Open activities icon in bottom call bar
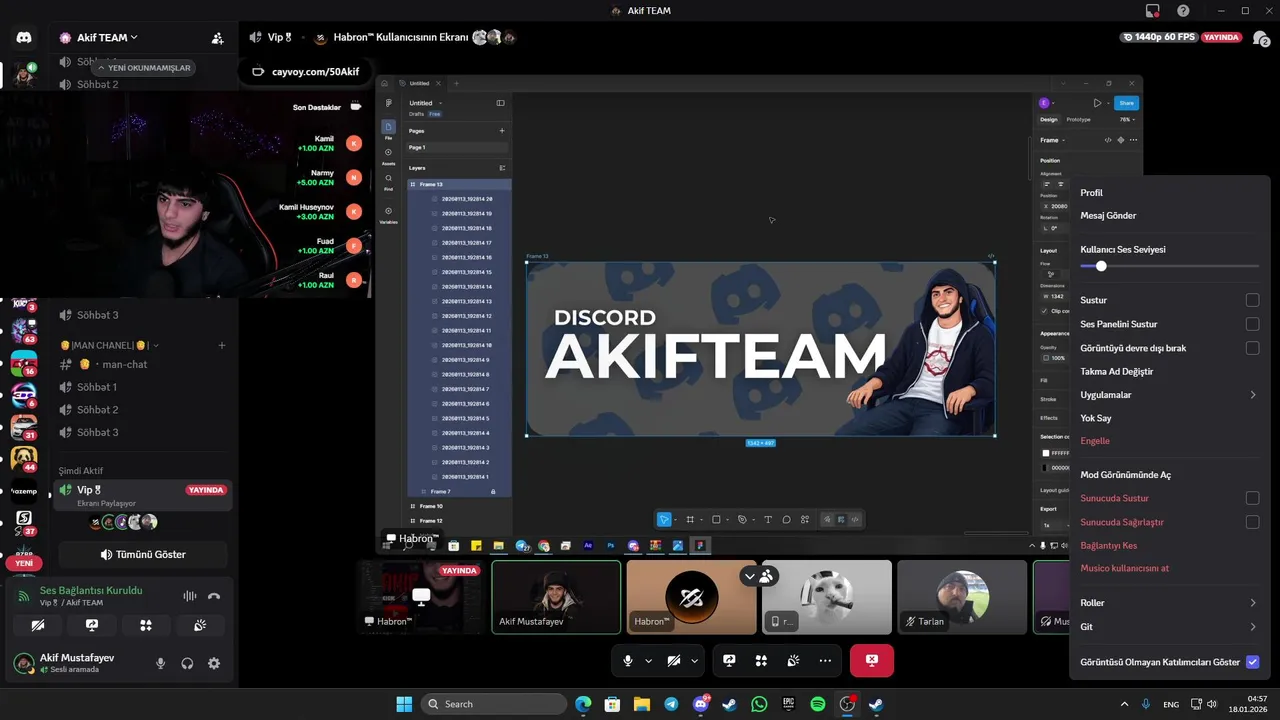The width and height of the screenshot is (1280, 720). [761, 660]
